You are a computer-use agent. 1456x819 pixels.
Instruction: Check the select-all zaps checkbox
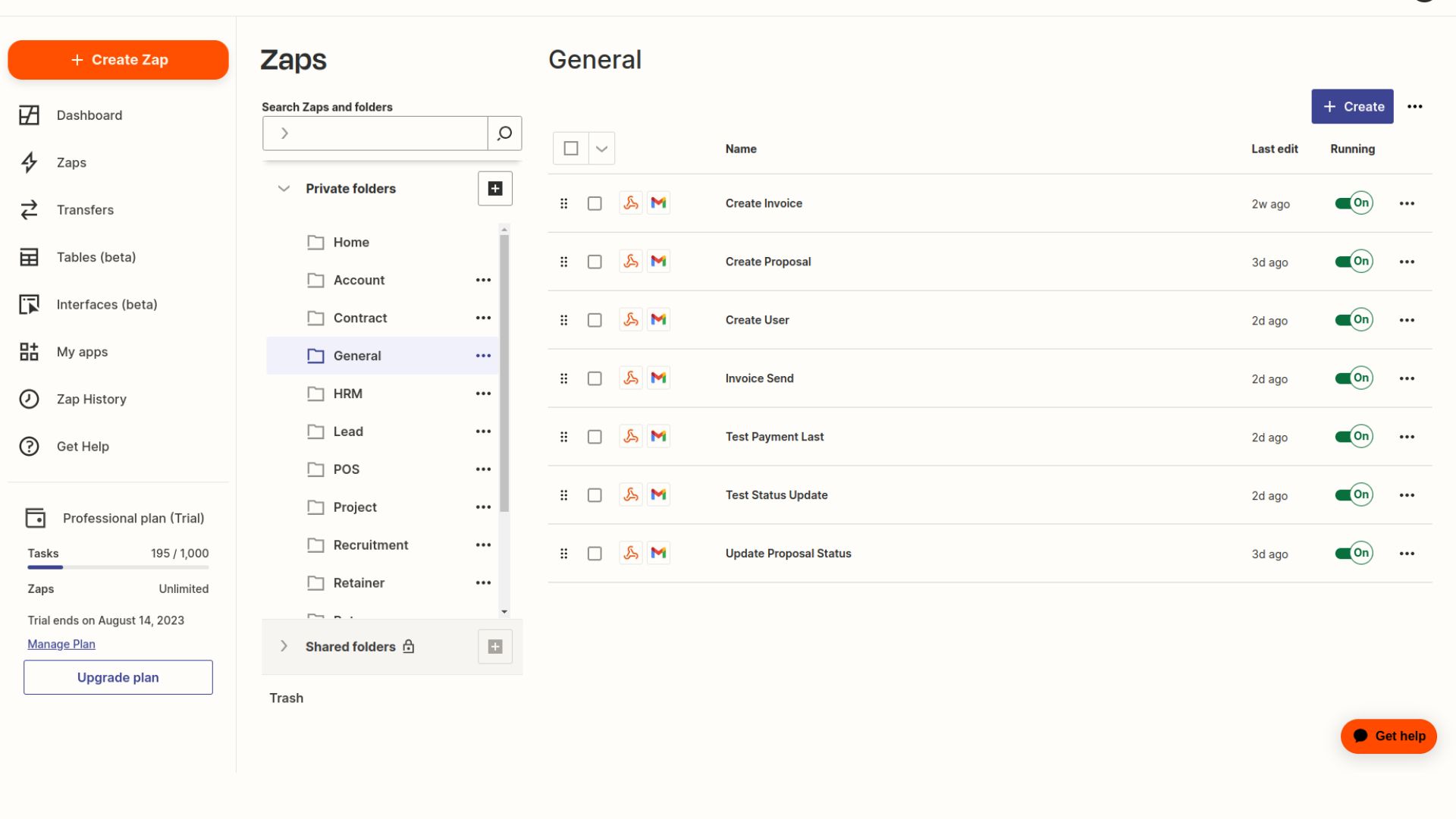point(571,149)
